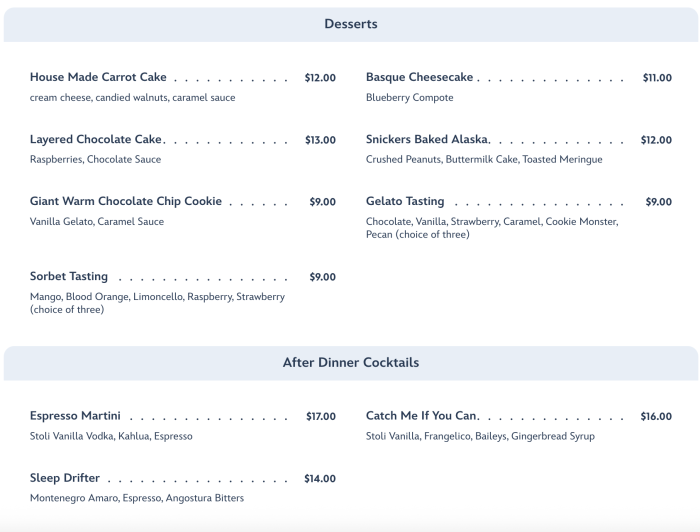Click the Montenegro Amaro ingredients description

137,498
